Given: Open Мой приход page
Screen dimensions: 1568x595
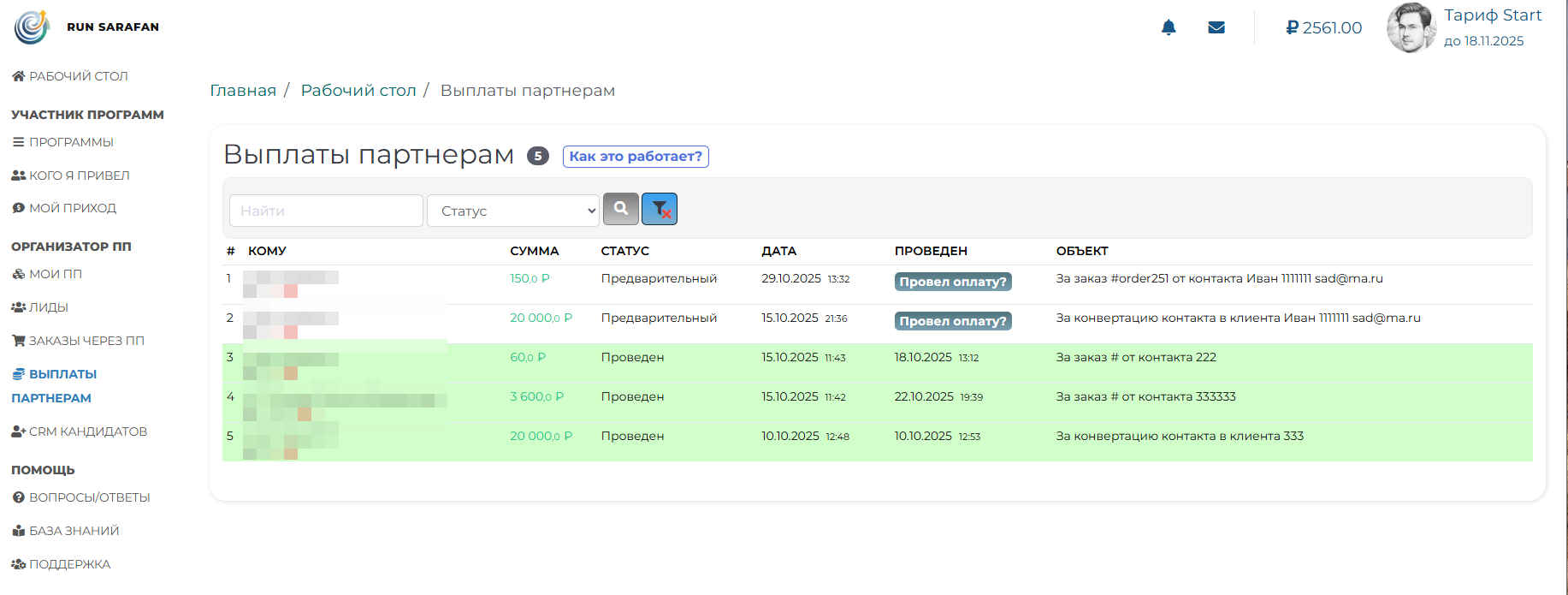Looking at the screenshot, I should [x=72, y=208].
